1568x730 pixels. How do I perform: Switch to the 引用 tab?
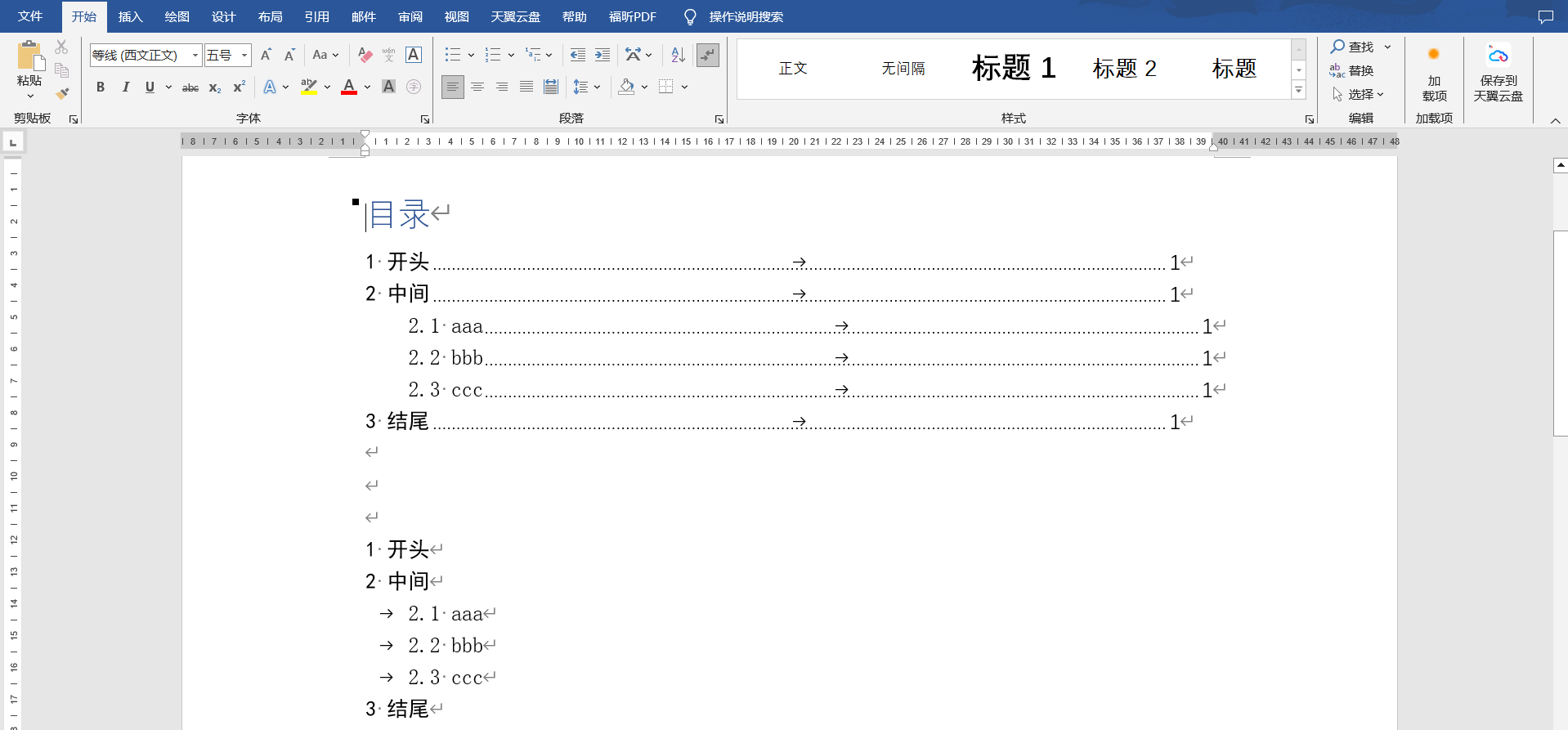point(316,16)
